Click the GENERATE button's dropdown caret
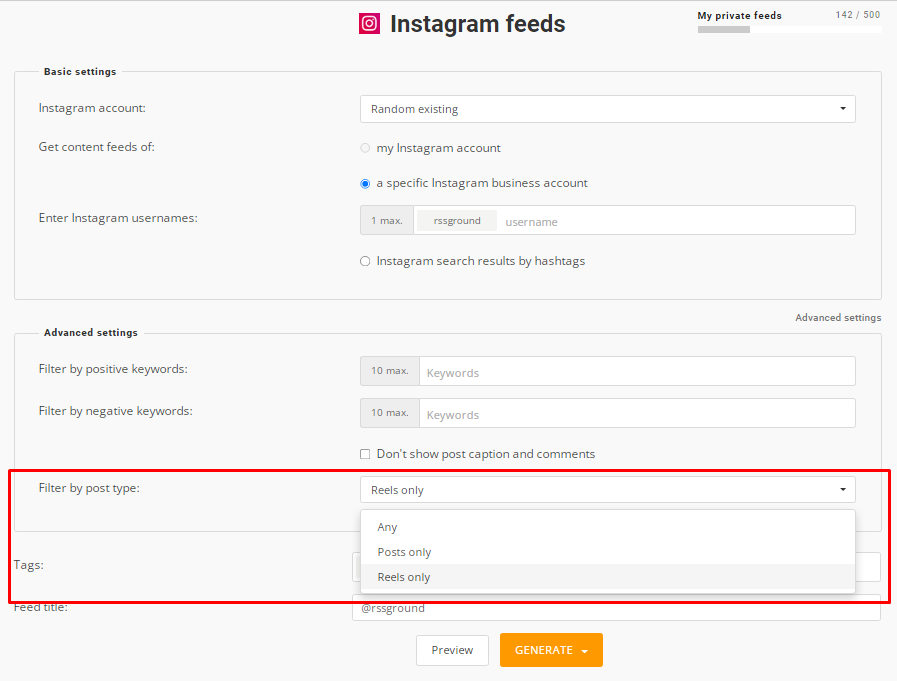This screenshot has height=681, width=897. 585,651
